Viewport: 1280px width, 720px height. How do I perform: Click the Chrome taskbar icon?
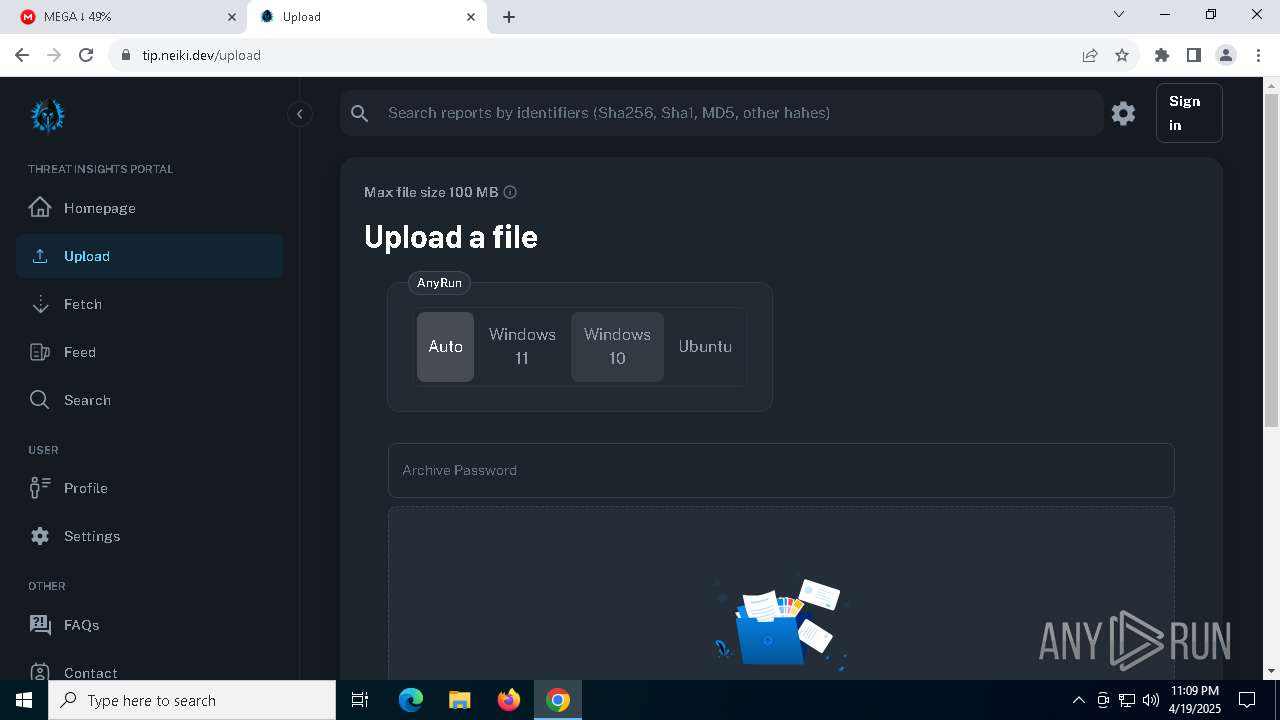558,700
